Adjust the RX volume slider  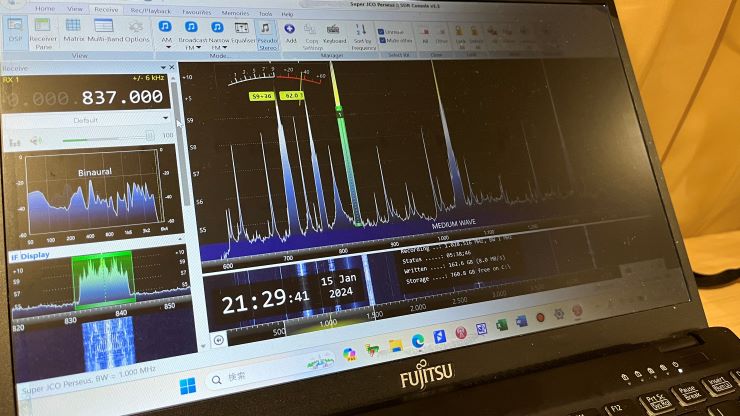109,138
